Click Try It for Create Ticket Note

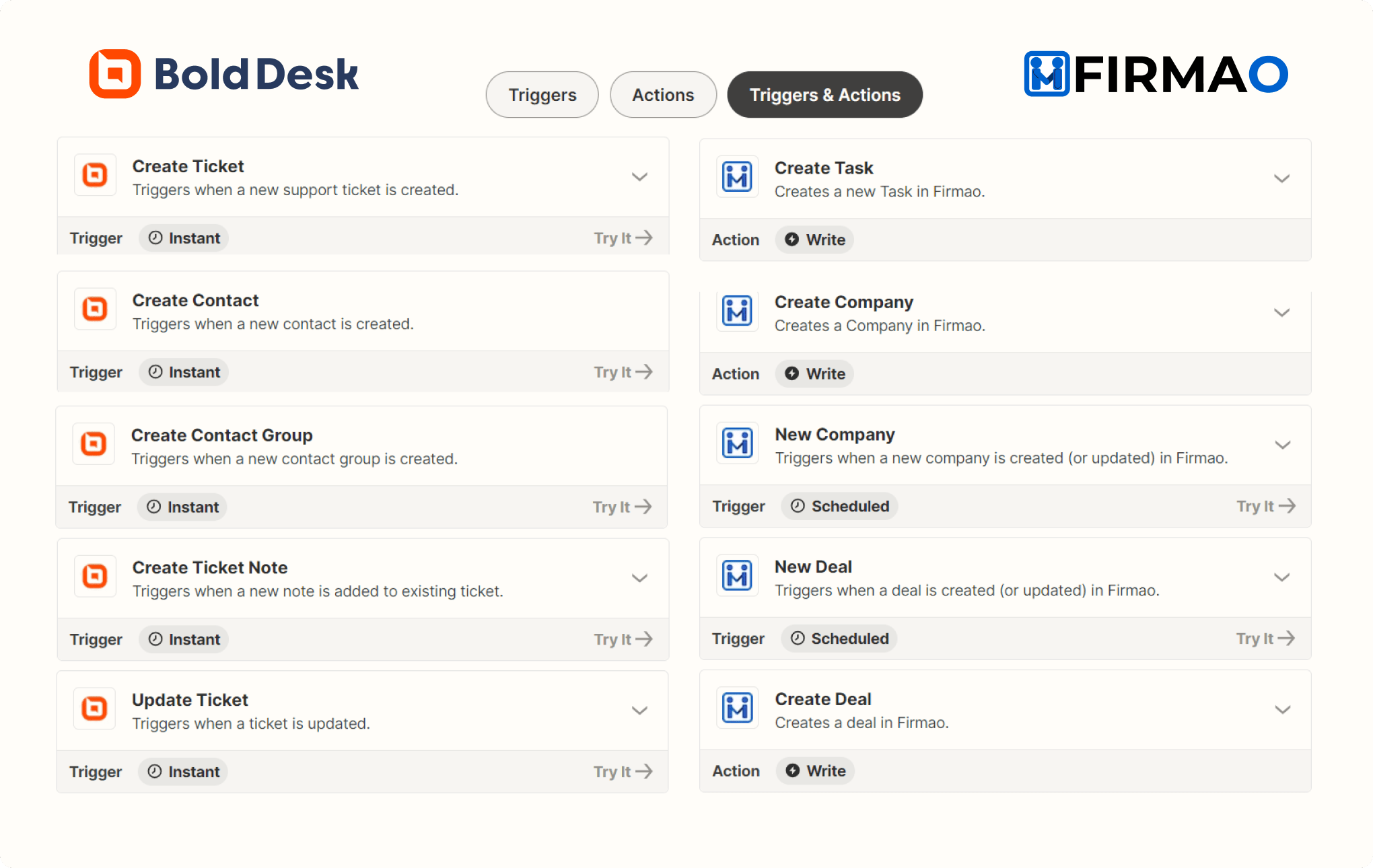623,639
